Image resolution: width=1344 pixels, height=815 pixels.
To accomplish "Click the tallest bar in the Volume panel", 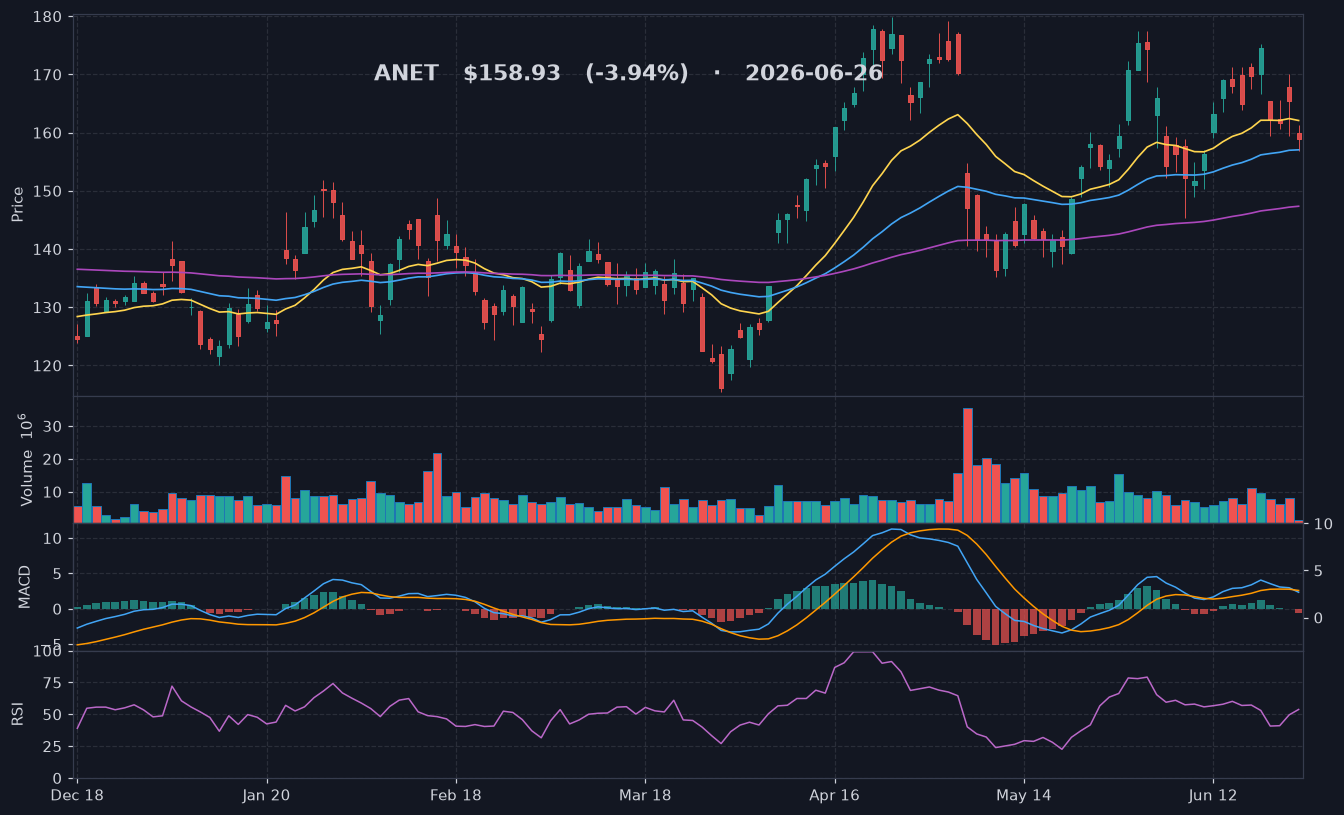I will pos(967,465).
